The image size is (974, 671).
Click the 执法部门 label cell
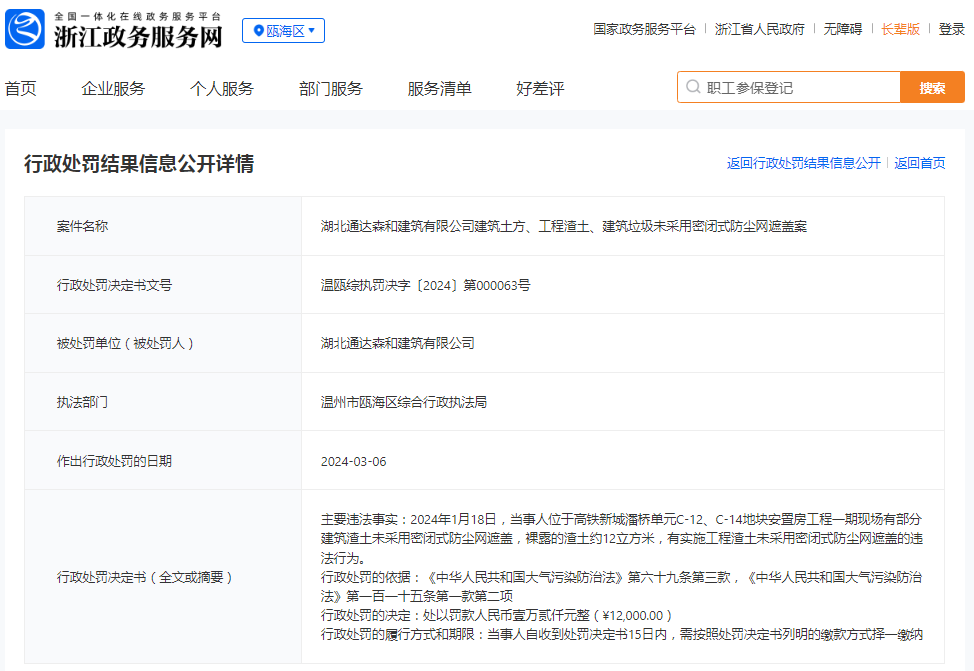tap(163, 401)
